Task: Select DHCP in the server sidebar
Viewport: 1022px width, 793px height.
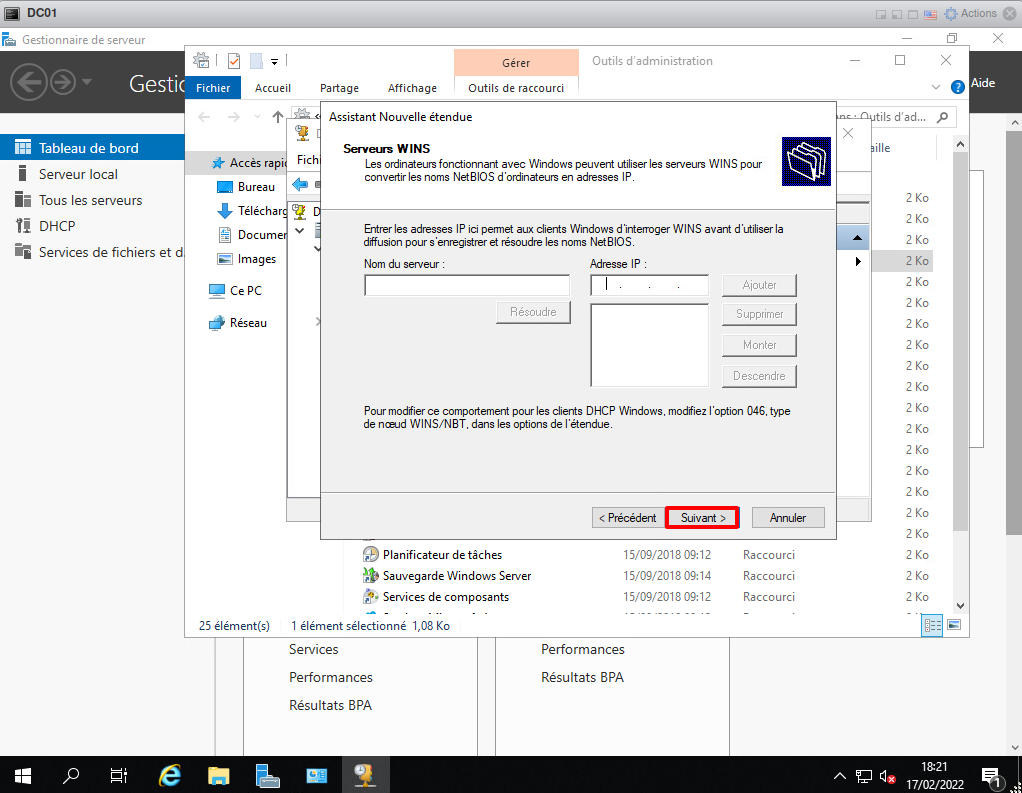Action: point(57,226)
